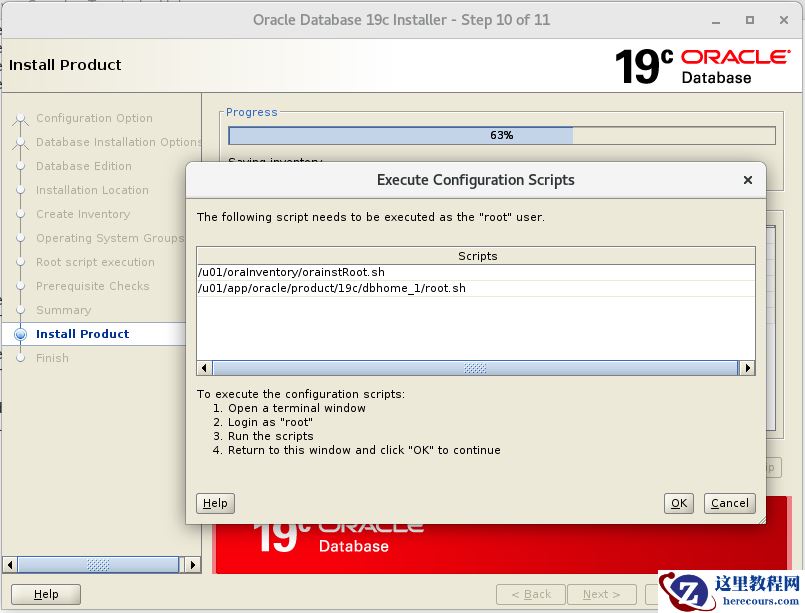
Task: Click the "Login as root" instruction text
Action: [270, 422]
